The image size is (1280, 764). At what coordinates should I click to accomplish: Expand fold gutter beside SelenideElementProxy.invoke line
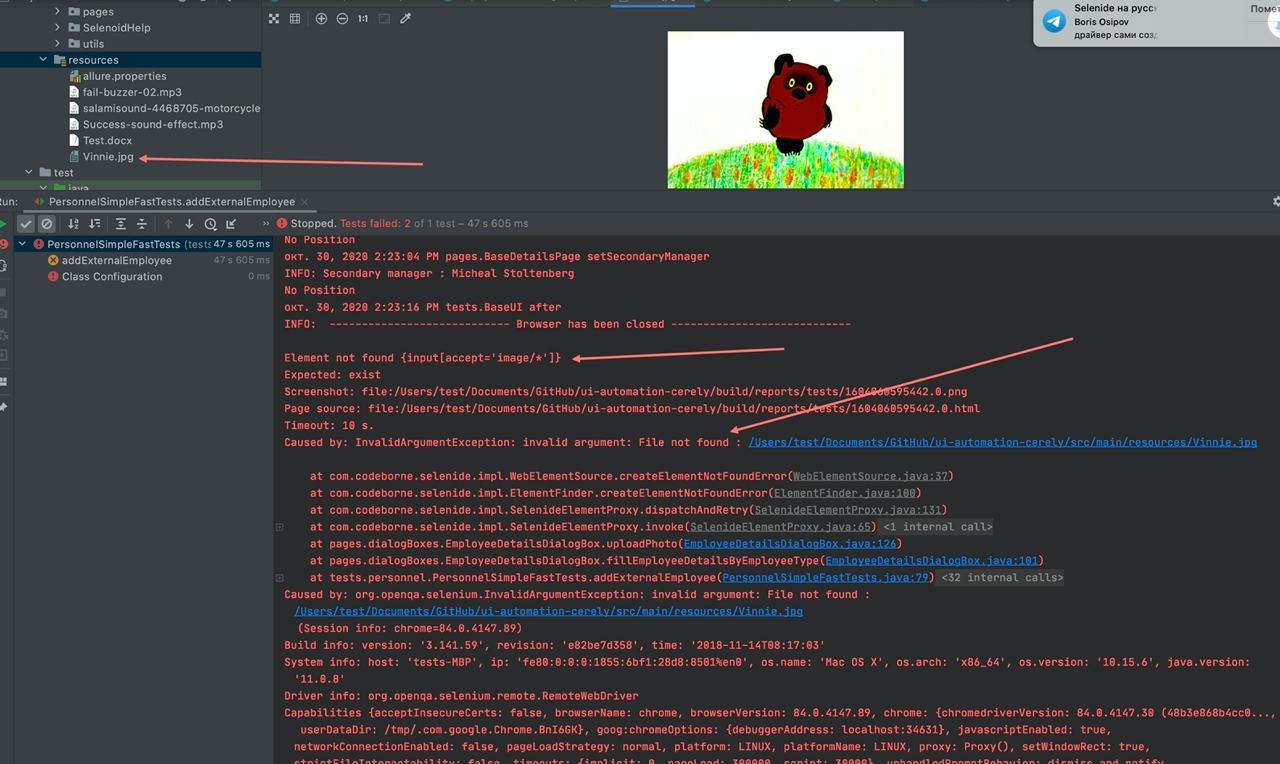coord(280,527)
